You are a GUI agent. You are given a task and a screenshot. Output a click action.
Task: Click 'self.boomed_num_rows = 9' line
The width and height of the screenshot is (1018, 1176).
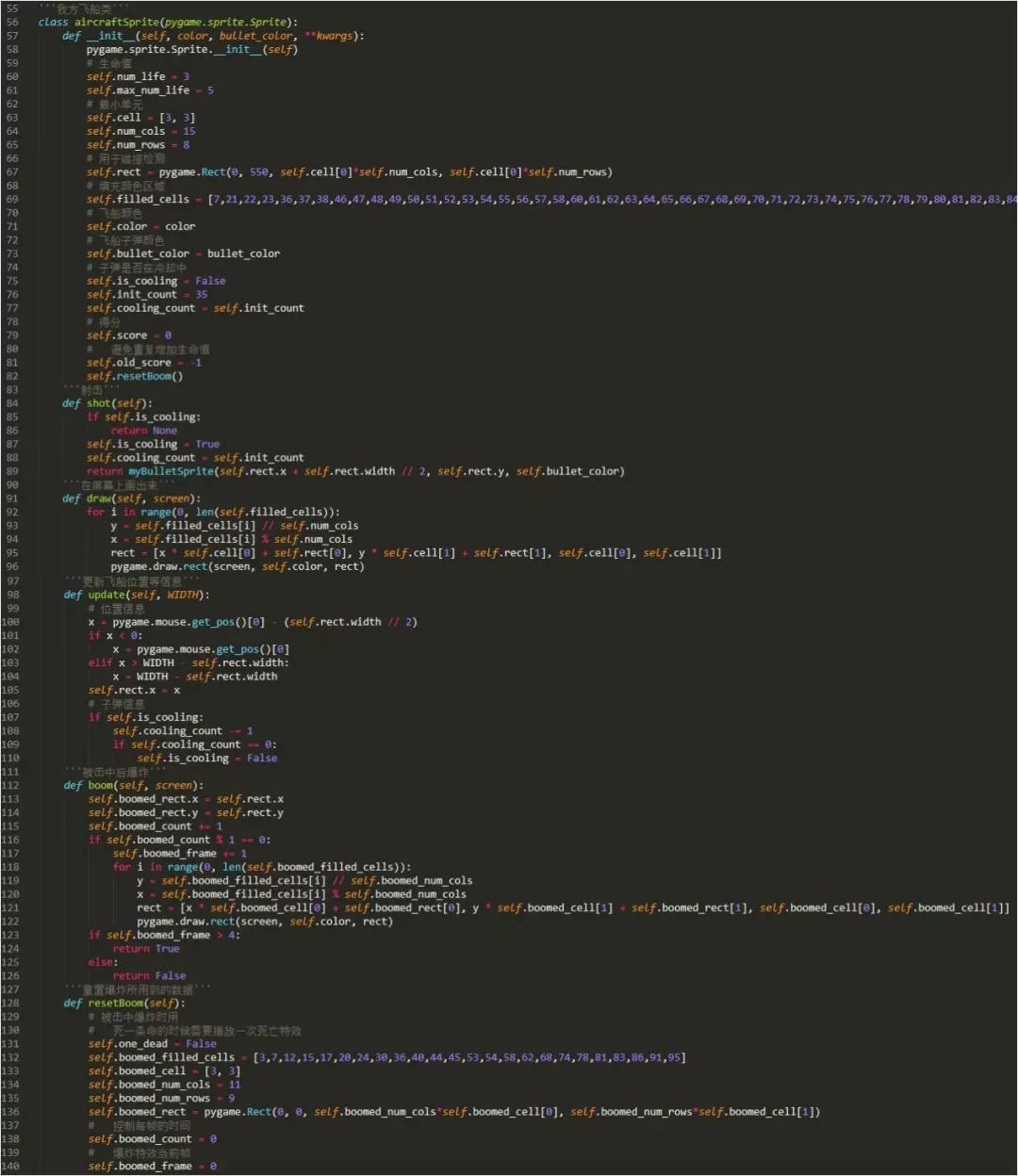(162, 1099)
